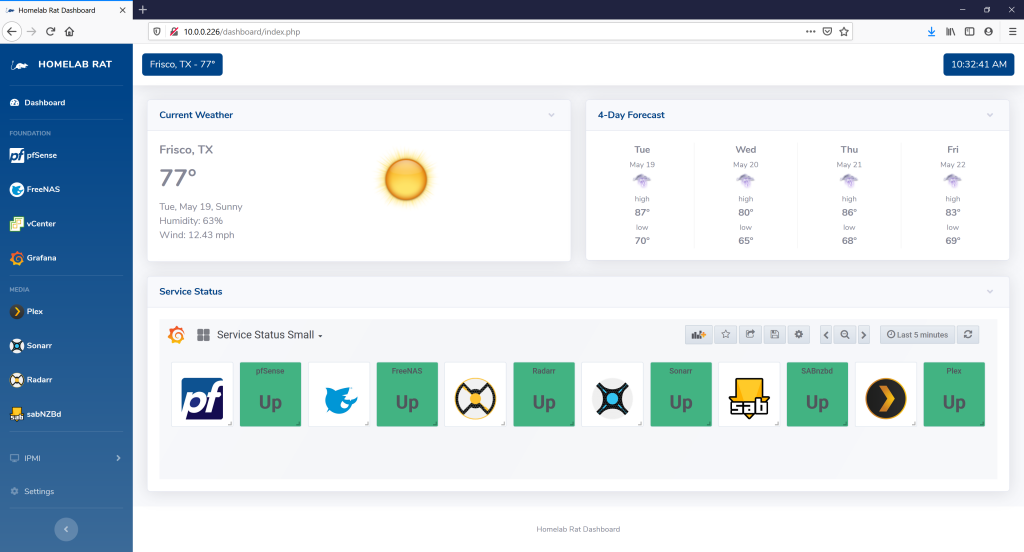Click the Plex Up status panel
Image resolution: width=1024 pixels, height=552 pixels.
coord(954,395)
